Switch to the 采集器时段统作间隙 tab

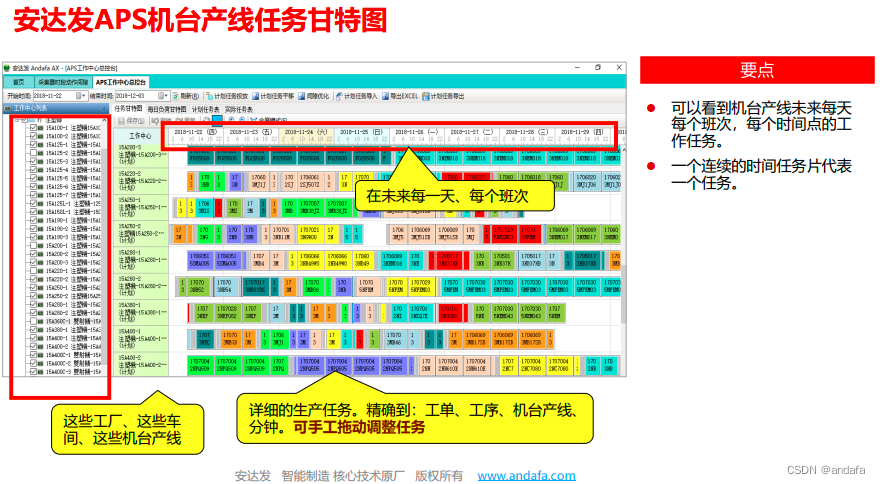[63, 82]
